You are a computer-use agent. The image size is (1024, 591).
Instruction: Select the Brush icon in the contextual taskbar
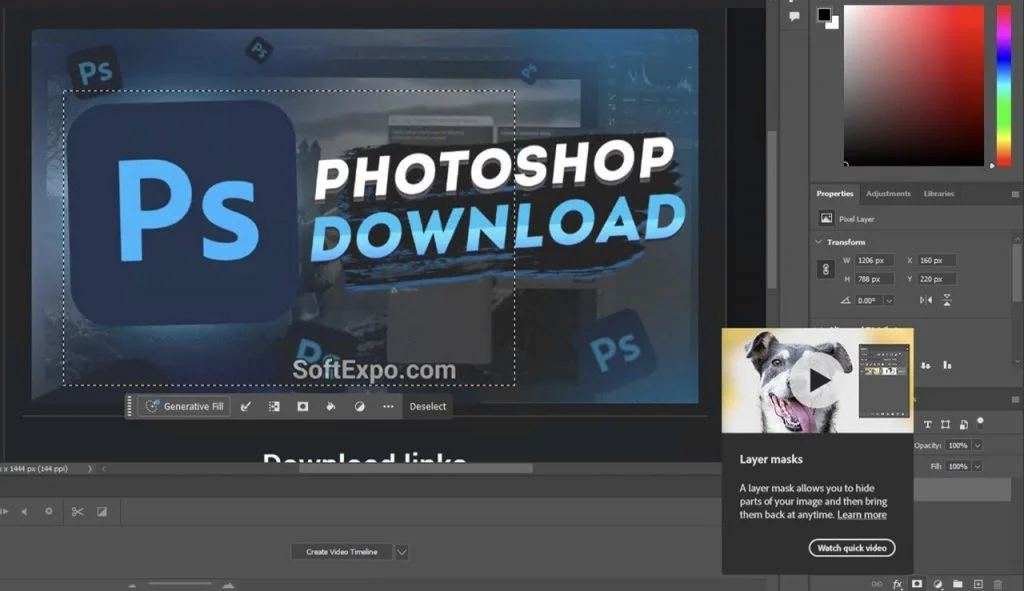tap(247, 406)
